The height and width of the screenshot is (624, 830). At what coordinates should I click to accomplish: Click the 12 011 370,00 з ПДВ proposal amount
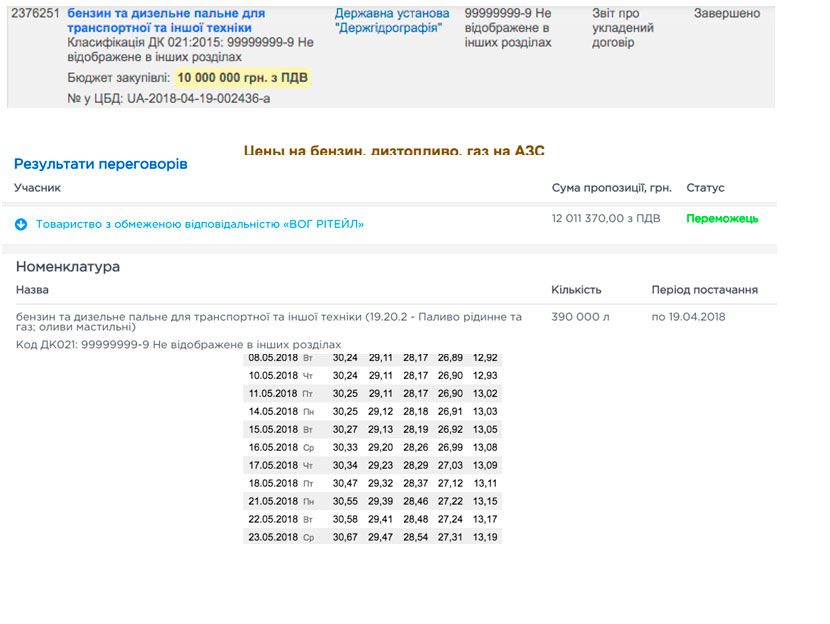click(x=604, y=218)
